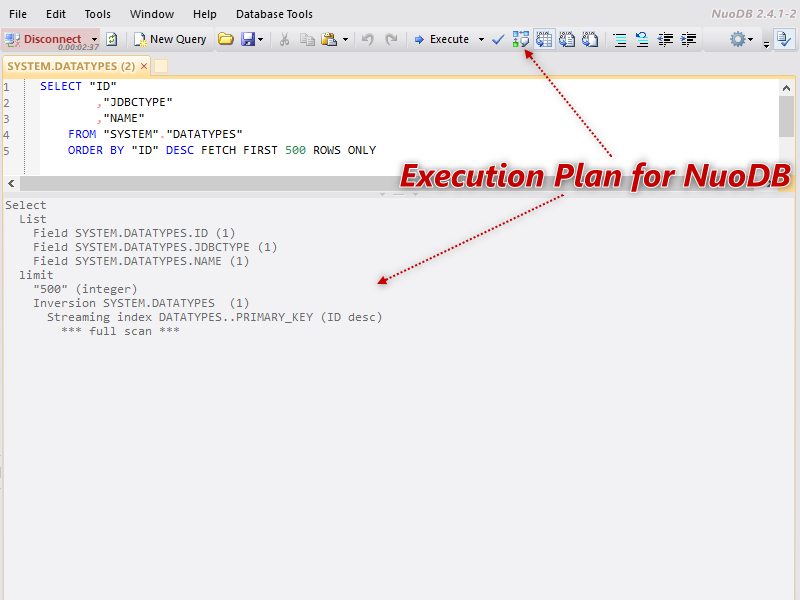Image resolution: width=800 pixels, height=600 pixels.
Task: Click the redo arrow icon
Action: (x=391, y=39)
